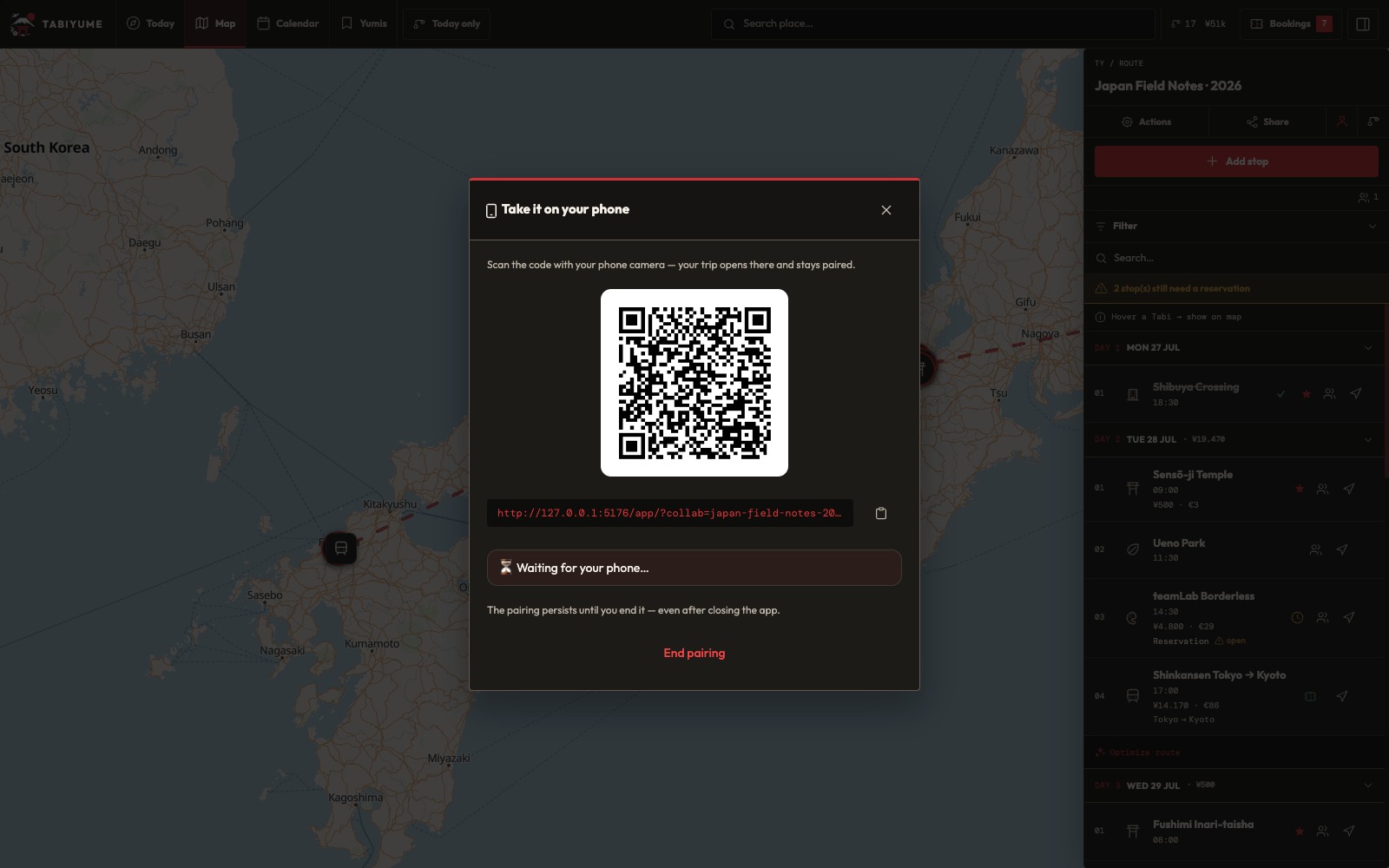Expand the Filter section
Image resolution: width=1389 pixels, height=868 pixels.
[1236, 226]
